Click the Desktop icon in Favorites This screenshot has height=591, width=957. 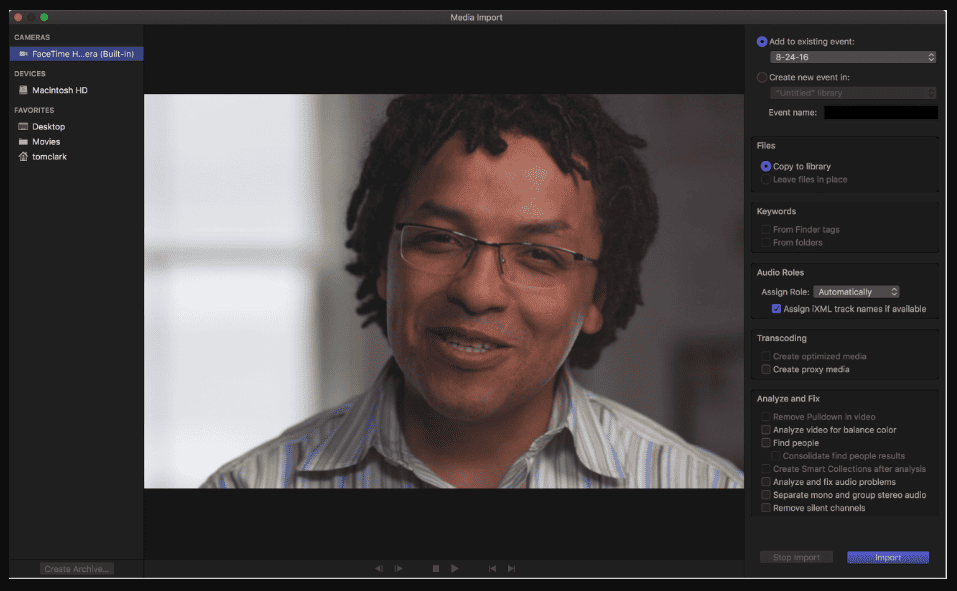pos(23,126)
